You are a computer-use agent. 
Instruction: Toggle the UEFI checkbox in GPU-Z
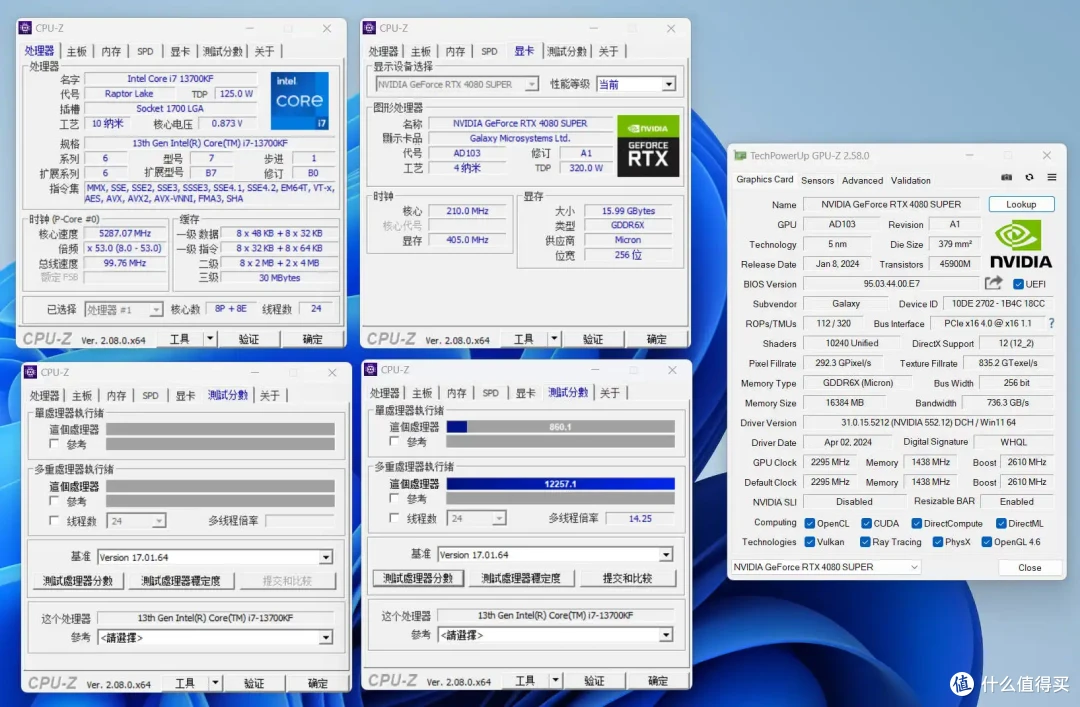[x=1018, y=283]
